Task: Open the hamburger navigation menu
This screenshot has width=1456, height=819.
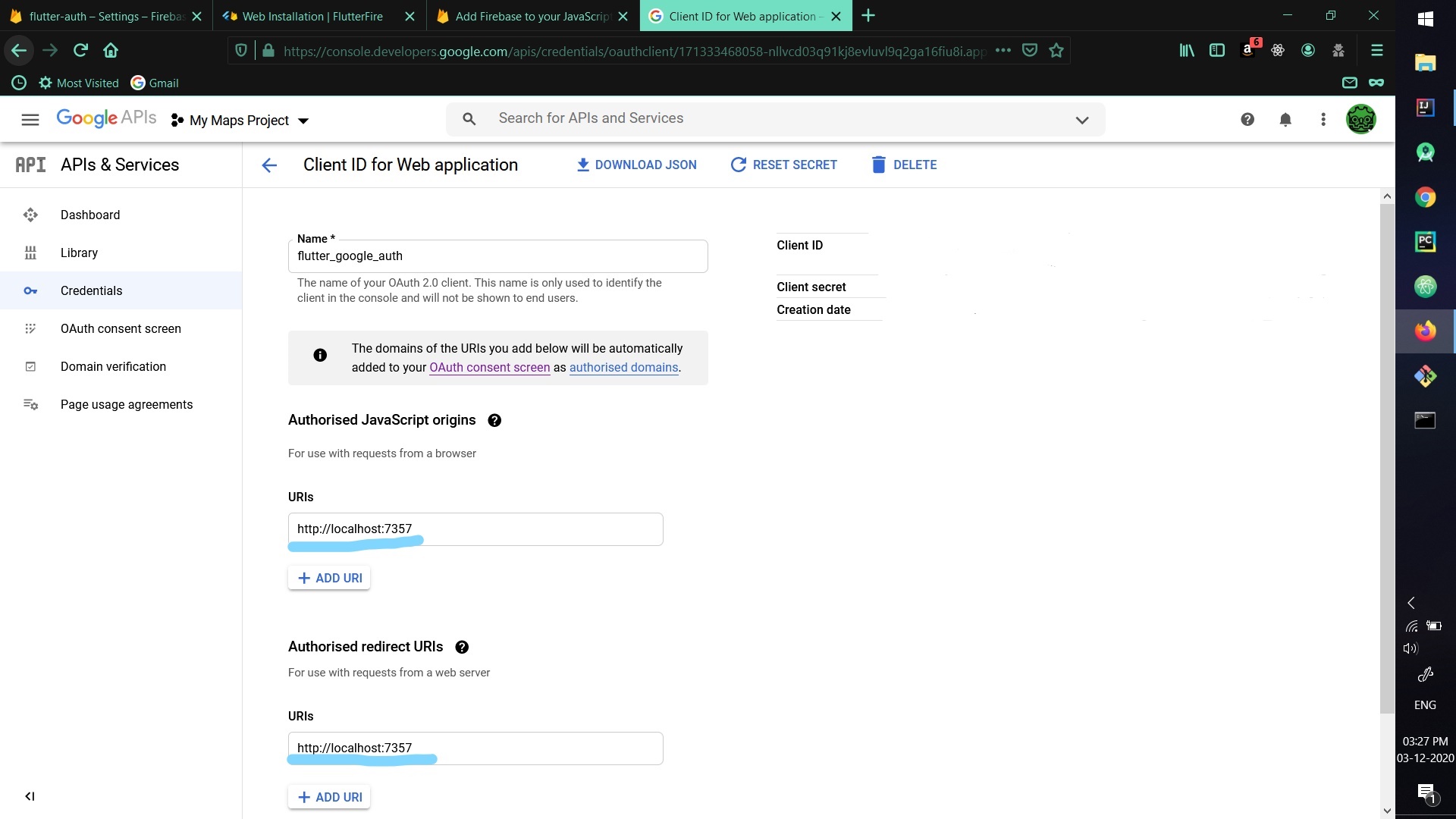Action: click(30, 119)
